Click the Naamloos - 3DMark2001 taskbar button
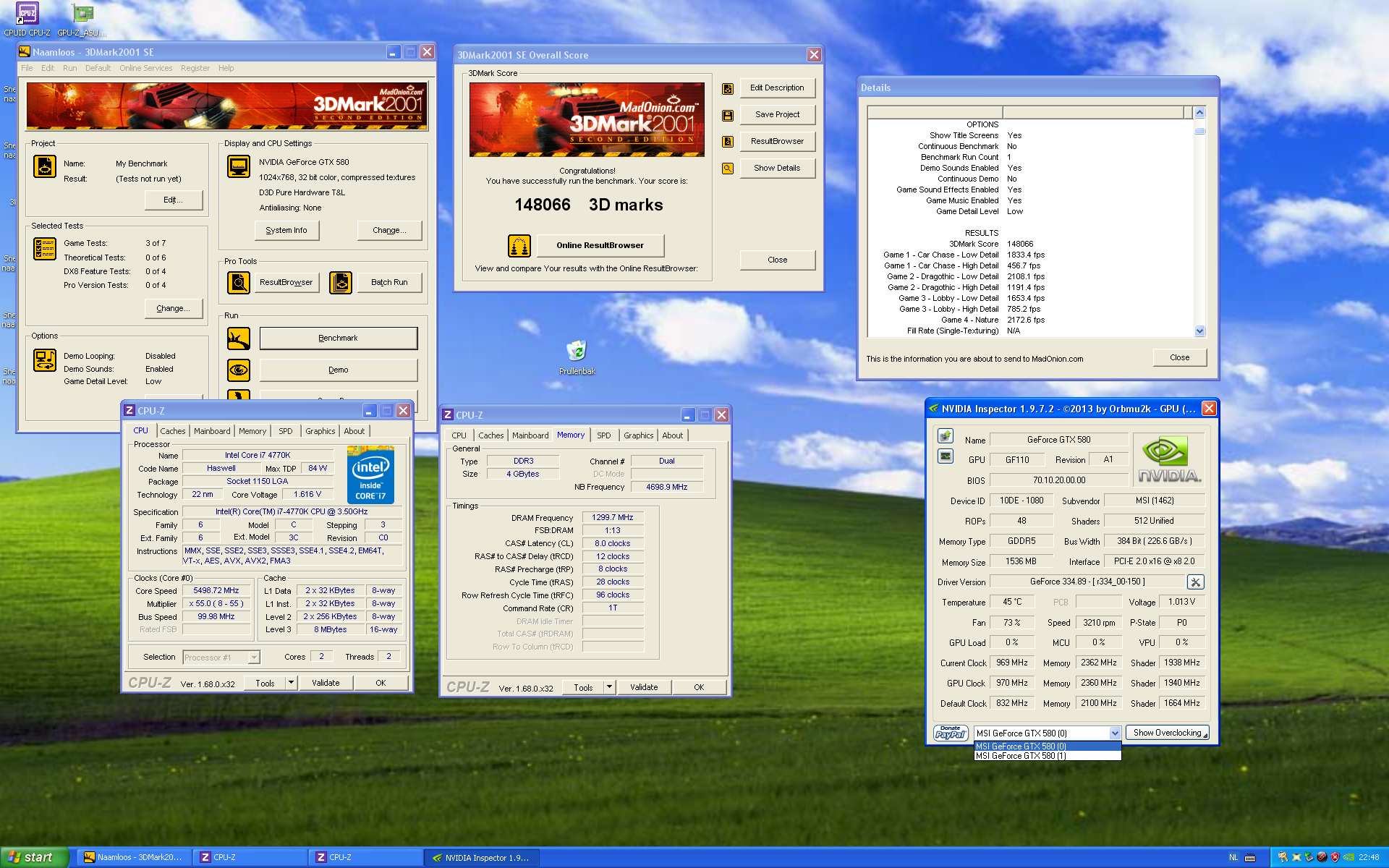 coord(135,857)
